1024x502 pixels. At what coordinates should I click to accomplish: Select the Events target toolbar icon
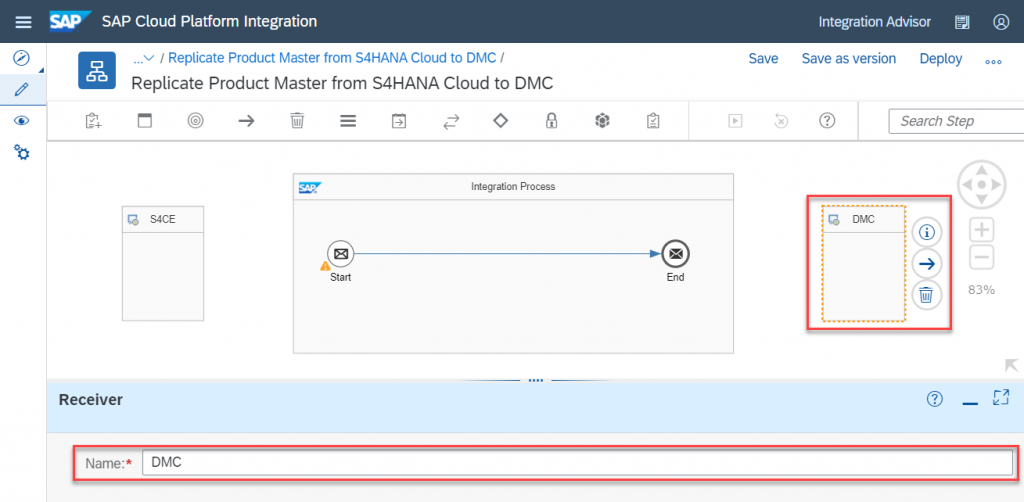[195, 121]
